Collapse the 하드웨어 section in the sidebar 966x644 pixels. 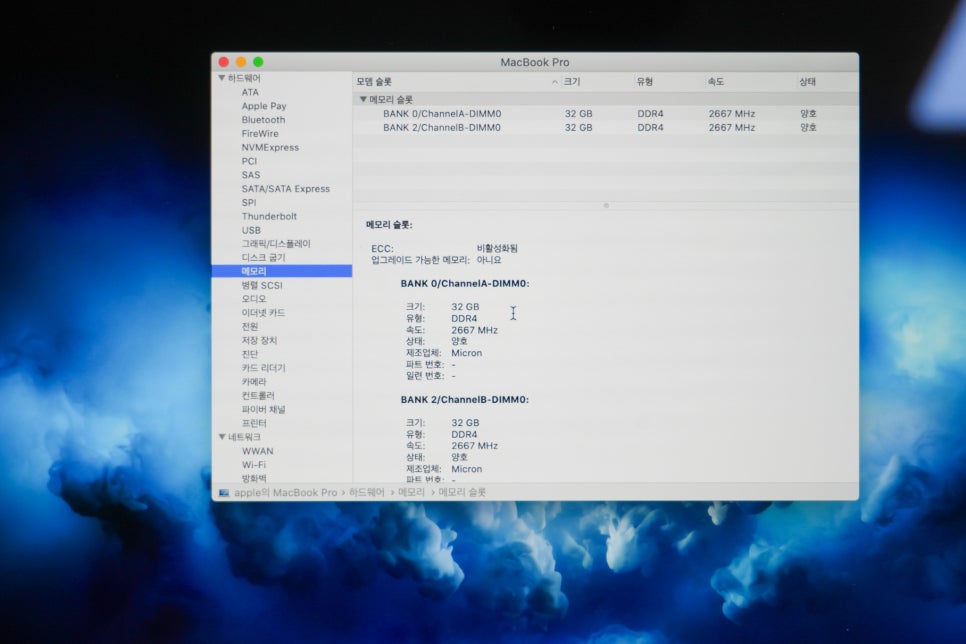222,78
